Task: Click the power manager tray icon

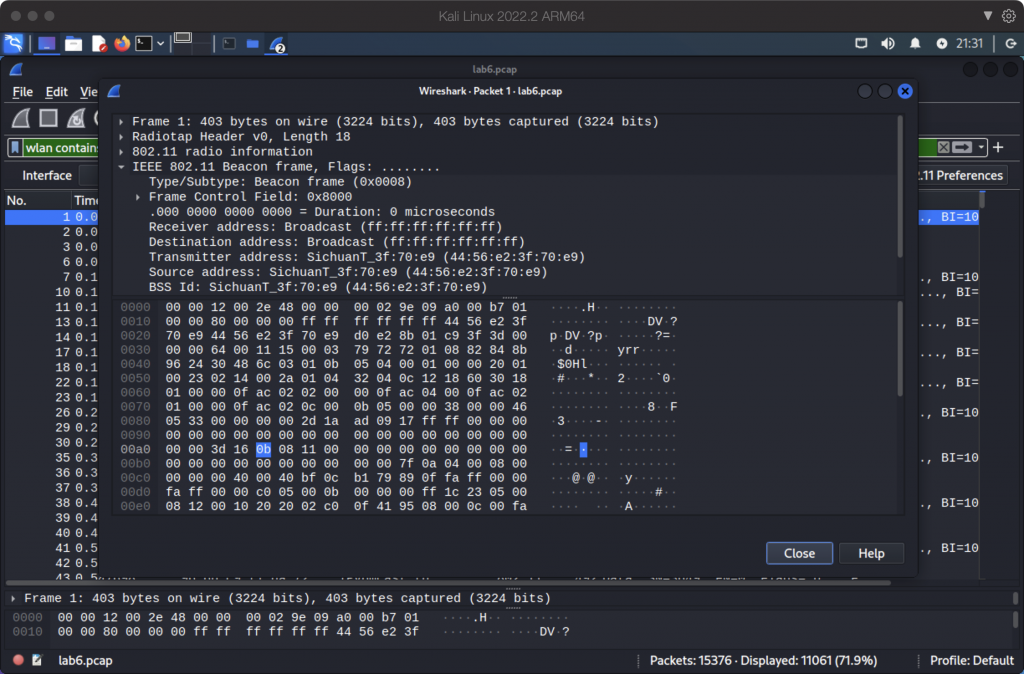Action: click(942, 44)
